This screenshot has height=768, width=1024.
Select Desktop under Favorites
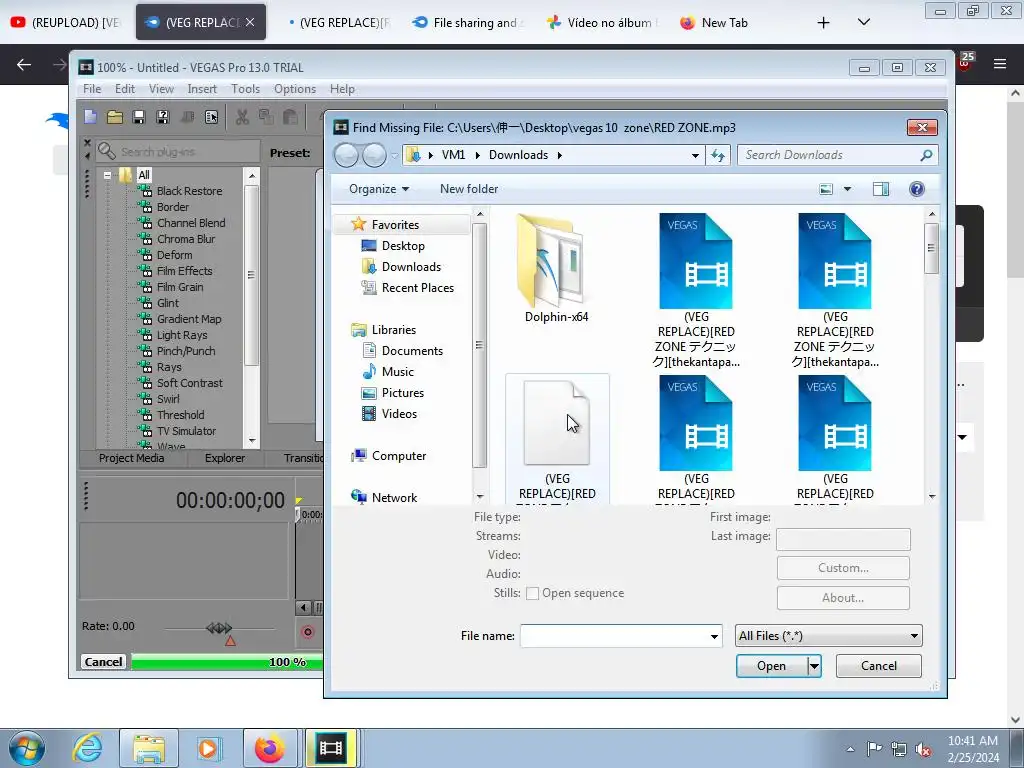[x=403, y=246]
